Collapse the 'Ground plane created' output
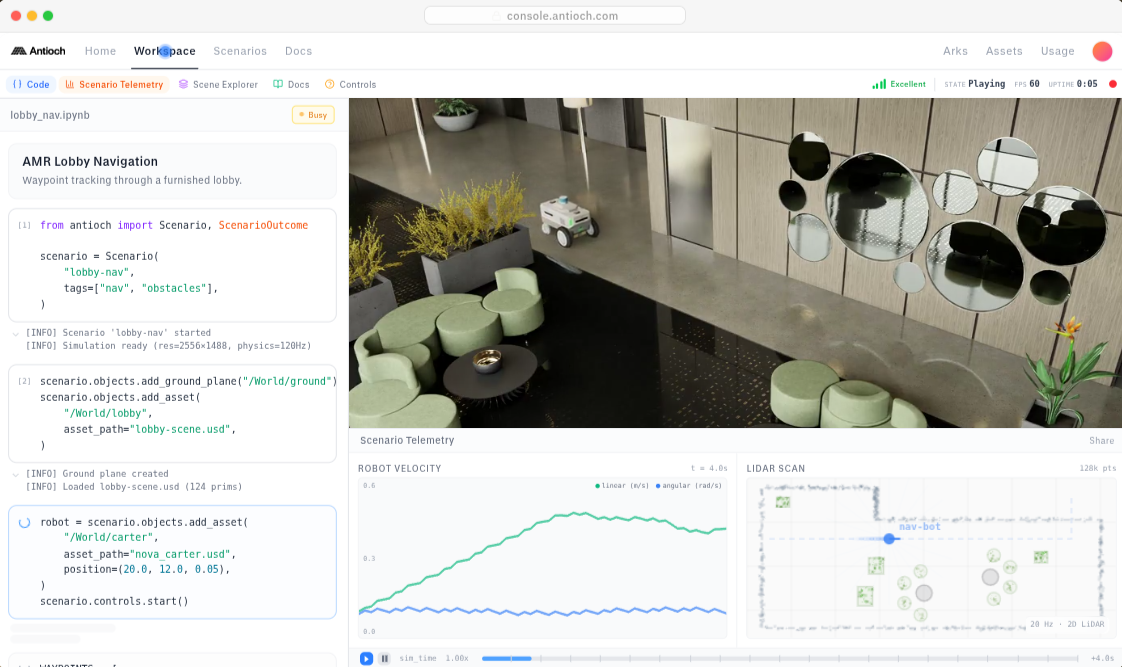 [15, 474]
